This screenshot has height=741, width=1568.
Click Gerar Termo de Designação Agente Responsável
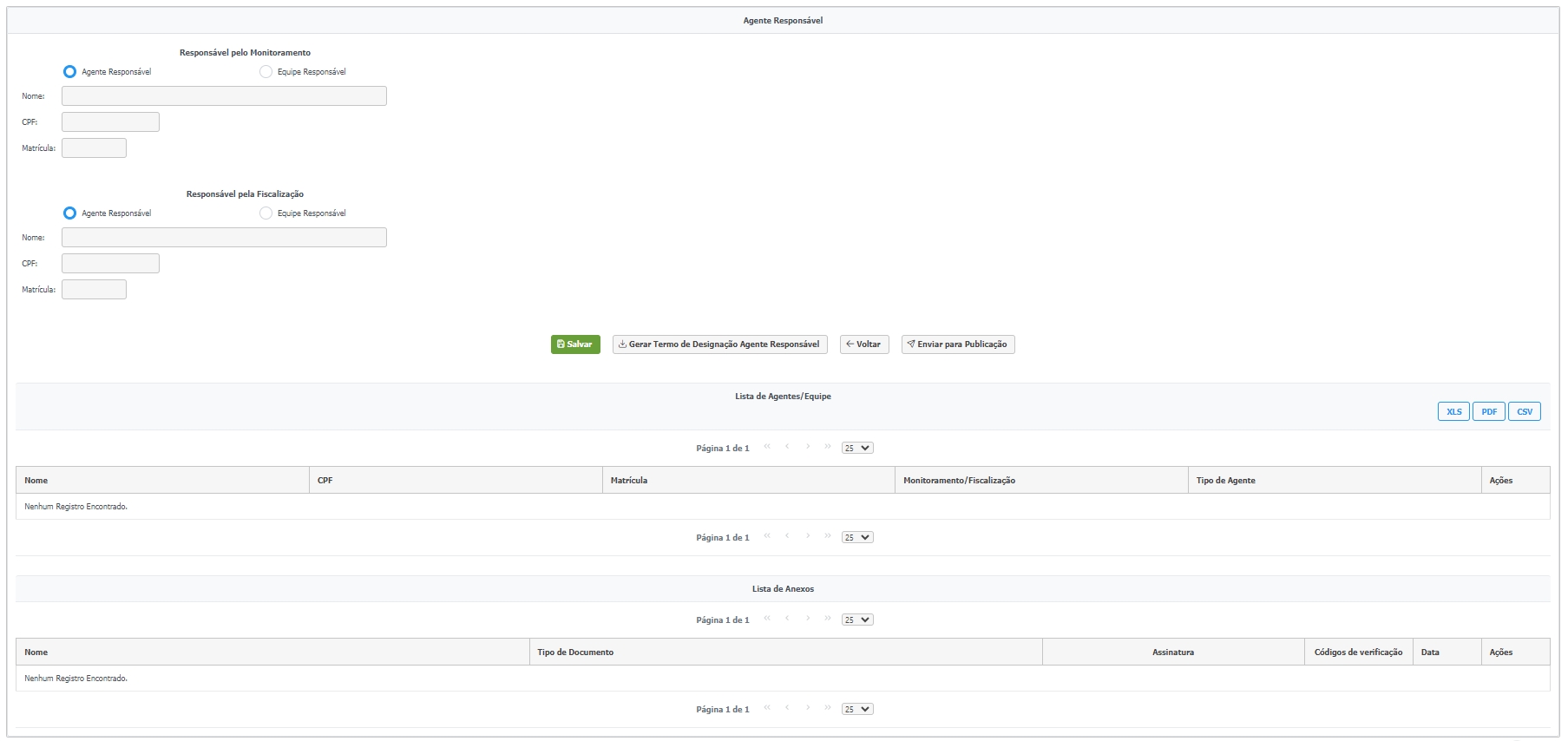click(719, 344)
